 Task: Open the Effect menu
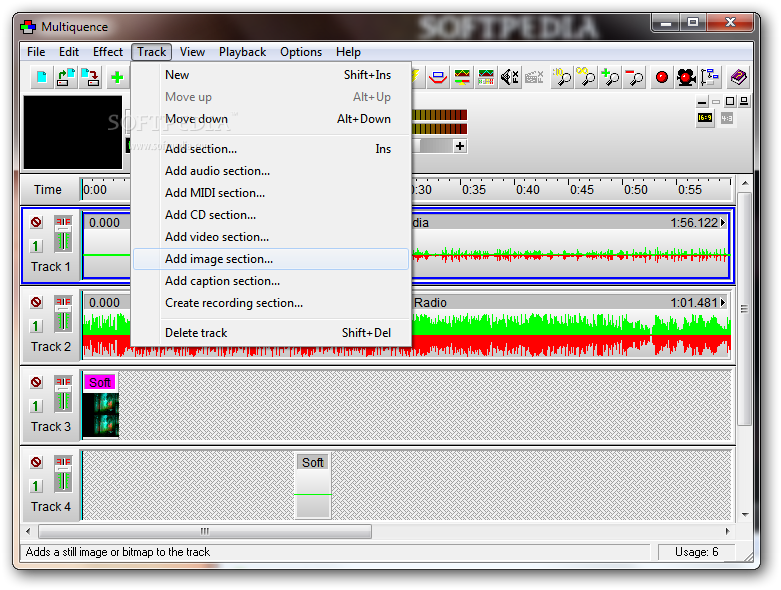pyautogui.click(x=108, y=52)
